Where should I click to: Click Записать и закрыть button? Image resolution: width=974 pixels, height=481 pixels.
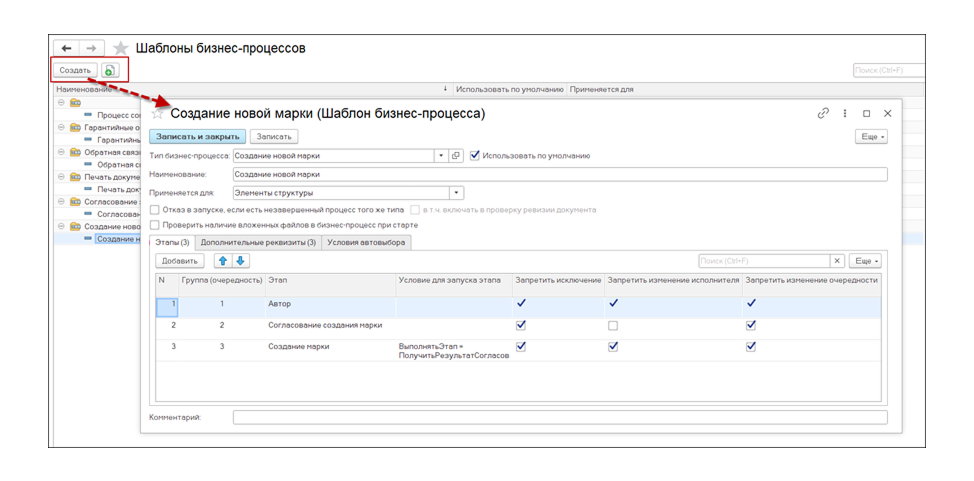(198, 136)
